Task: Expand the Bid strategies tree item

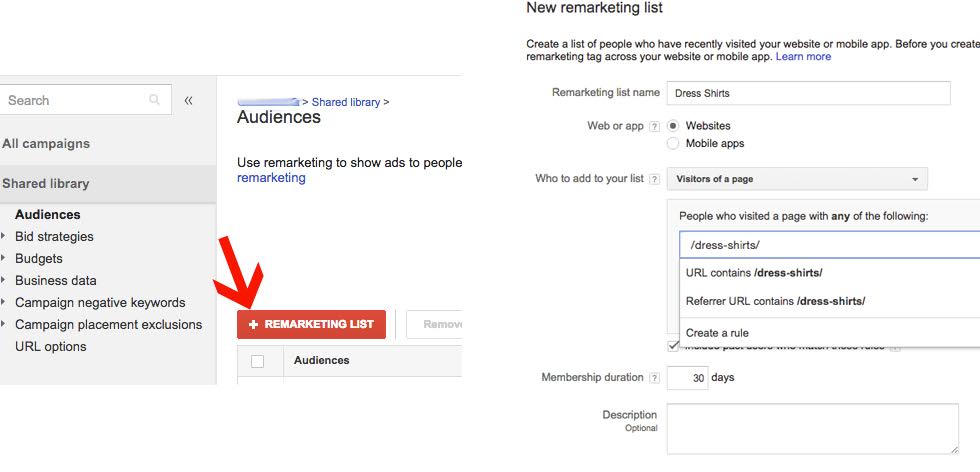Action: click(5, 237)
